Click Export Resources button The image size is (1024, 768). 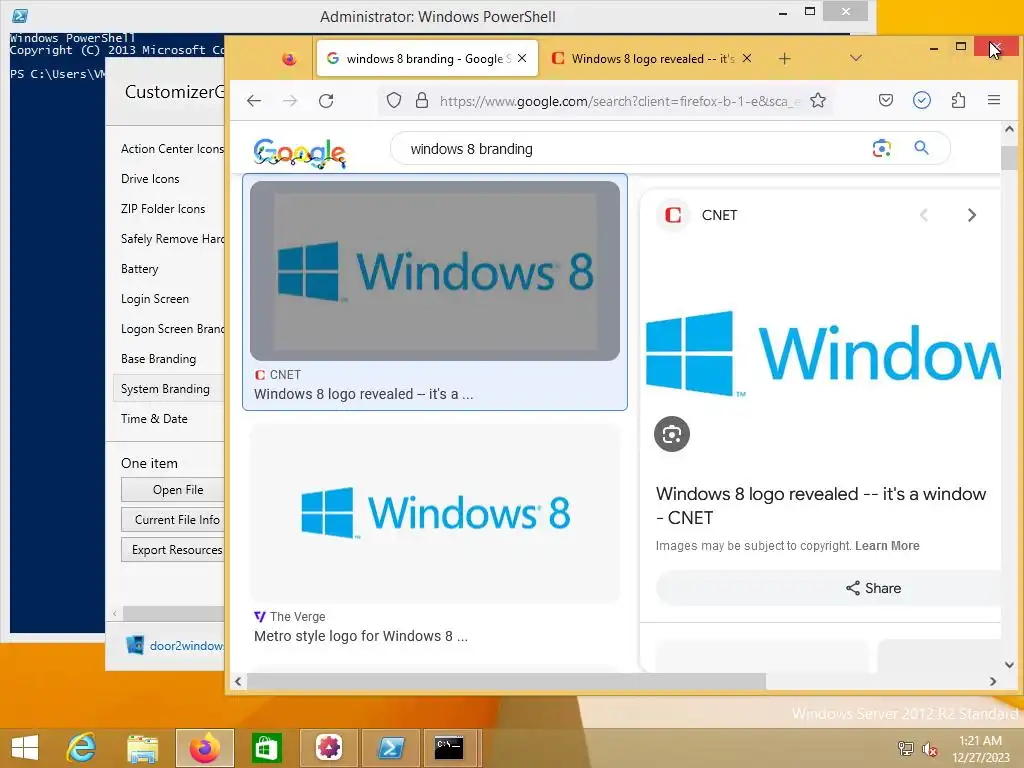pyautogui.click(x=173, y=550)
